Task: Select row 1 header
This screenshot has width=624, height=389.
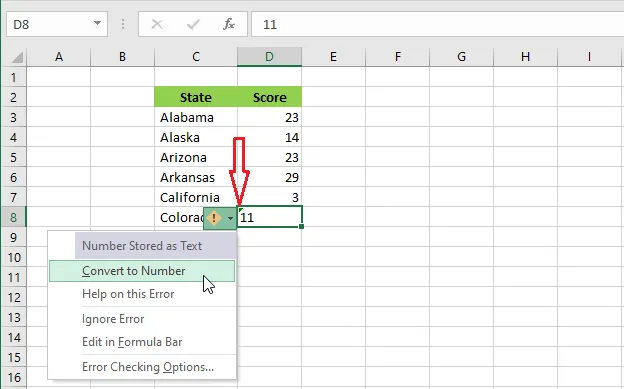Action: [x=14, y=77]
